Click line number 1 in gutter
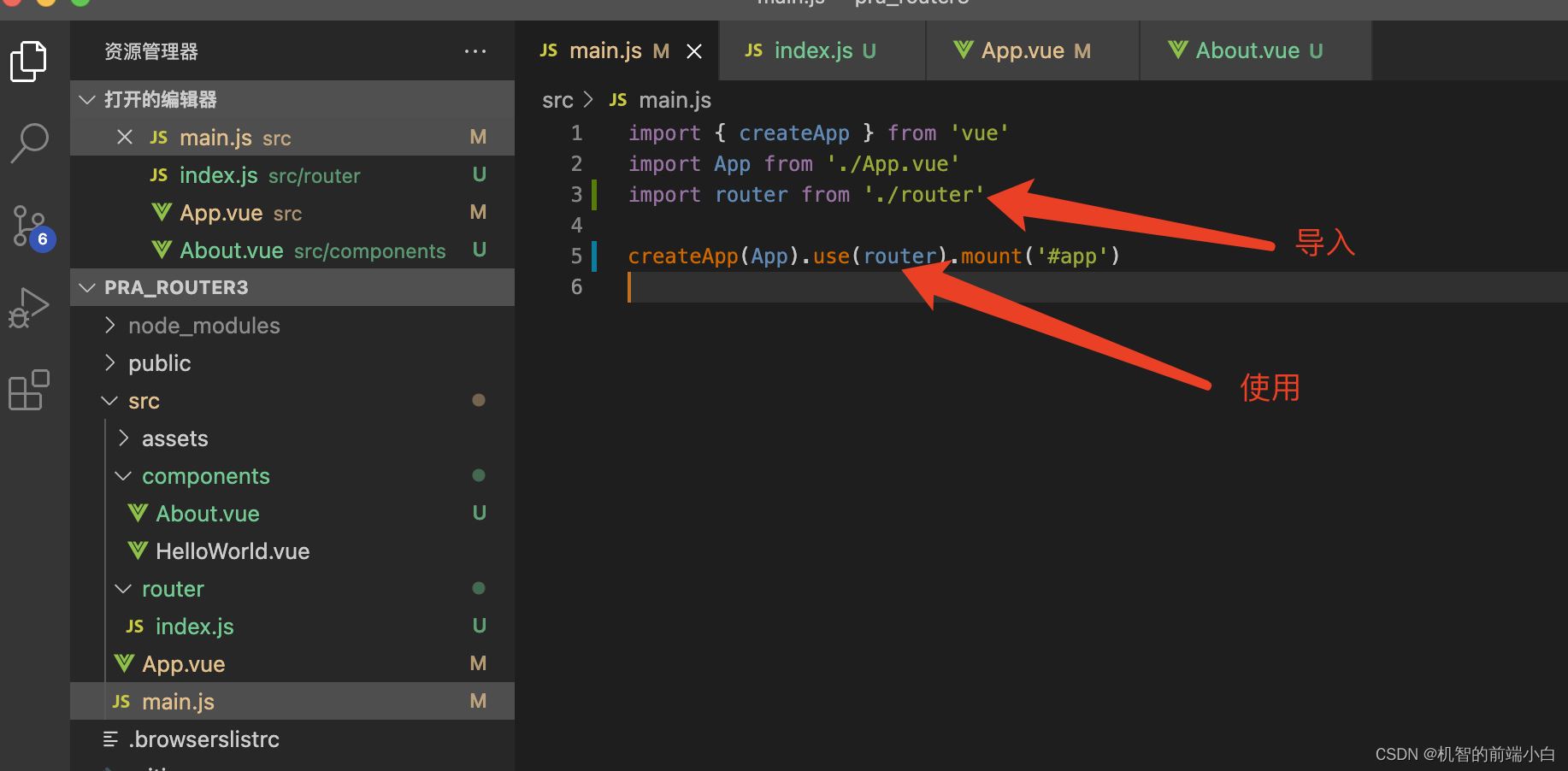The width and height of the screenshot is (1568, 771). [x=577, y=132]
